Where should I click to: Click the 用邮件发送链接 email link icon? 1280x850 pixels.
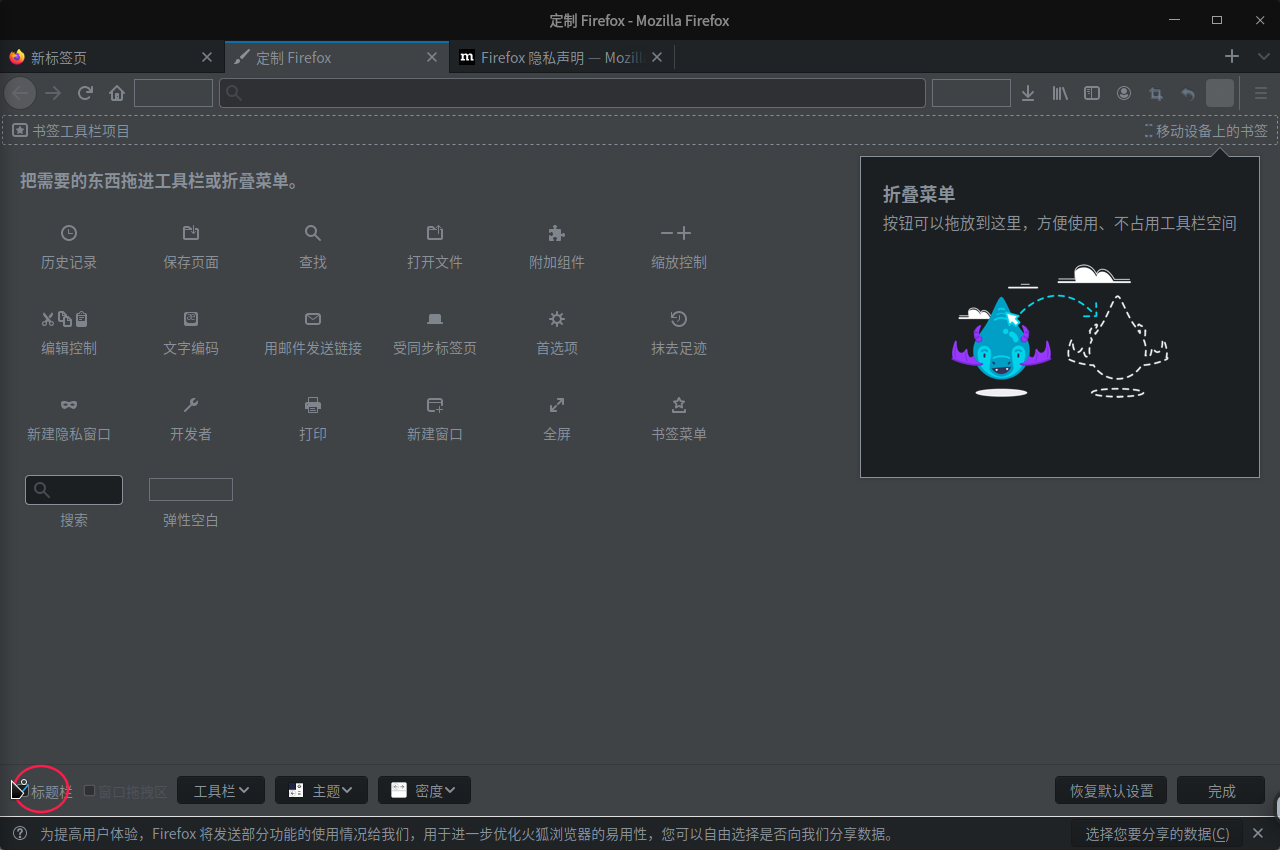(x=313, y=319)
